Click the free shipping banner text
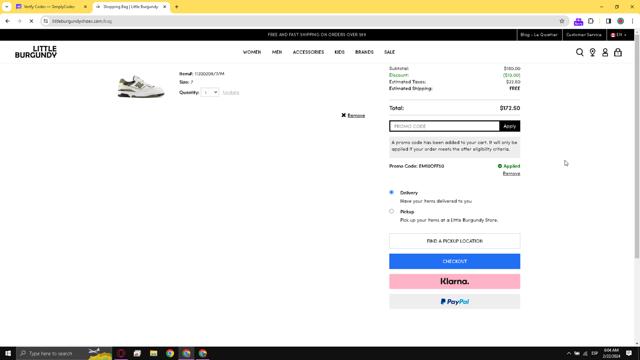 [317, 35]
